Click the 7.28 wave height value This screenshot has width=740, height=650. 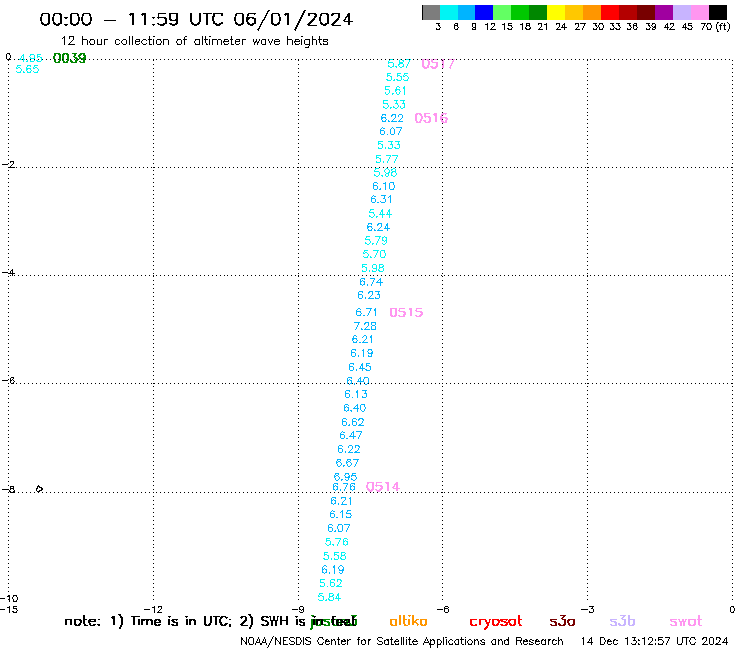tap(365, 326)
